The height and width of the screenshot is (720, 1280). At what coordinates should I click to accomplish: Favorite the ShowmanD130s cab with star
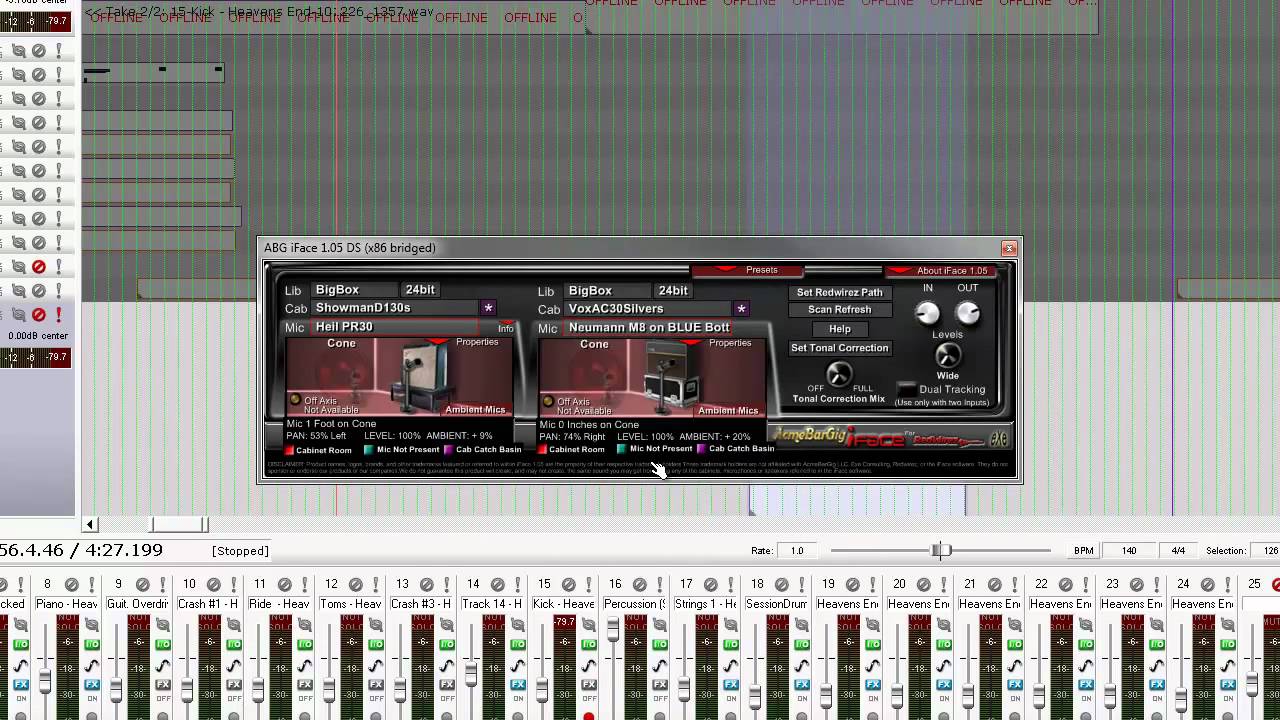click(x=488, y=308)
